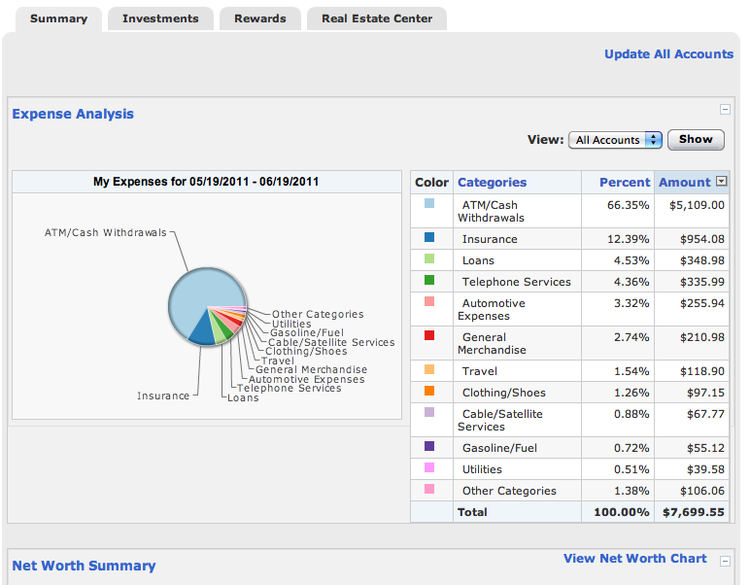Screen dimensions: 750x585
Task: Sort by the Percent column header
Action: [x=624, y=182]
